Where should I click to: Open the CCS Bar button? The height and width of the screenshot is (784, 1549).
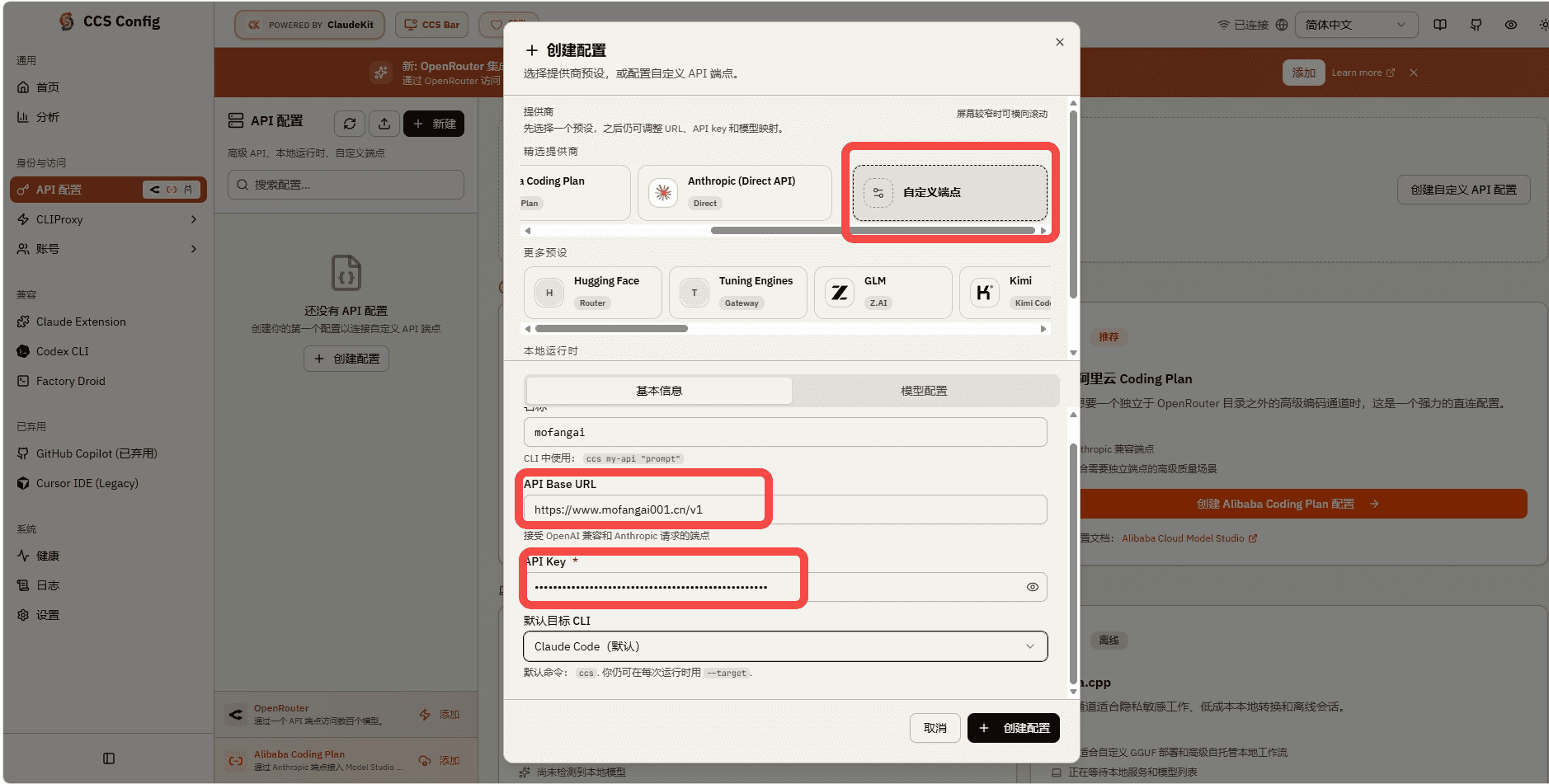click(x=432, y=25)
